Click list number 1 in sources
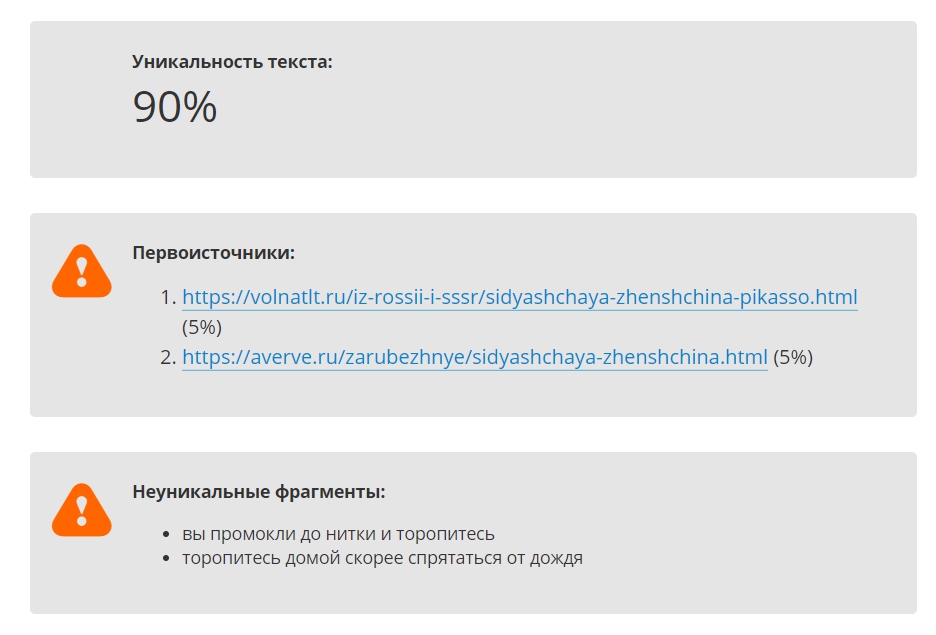 coord(168,297)
